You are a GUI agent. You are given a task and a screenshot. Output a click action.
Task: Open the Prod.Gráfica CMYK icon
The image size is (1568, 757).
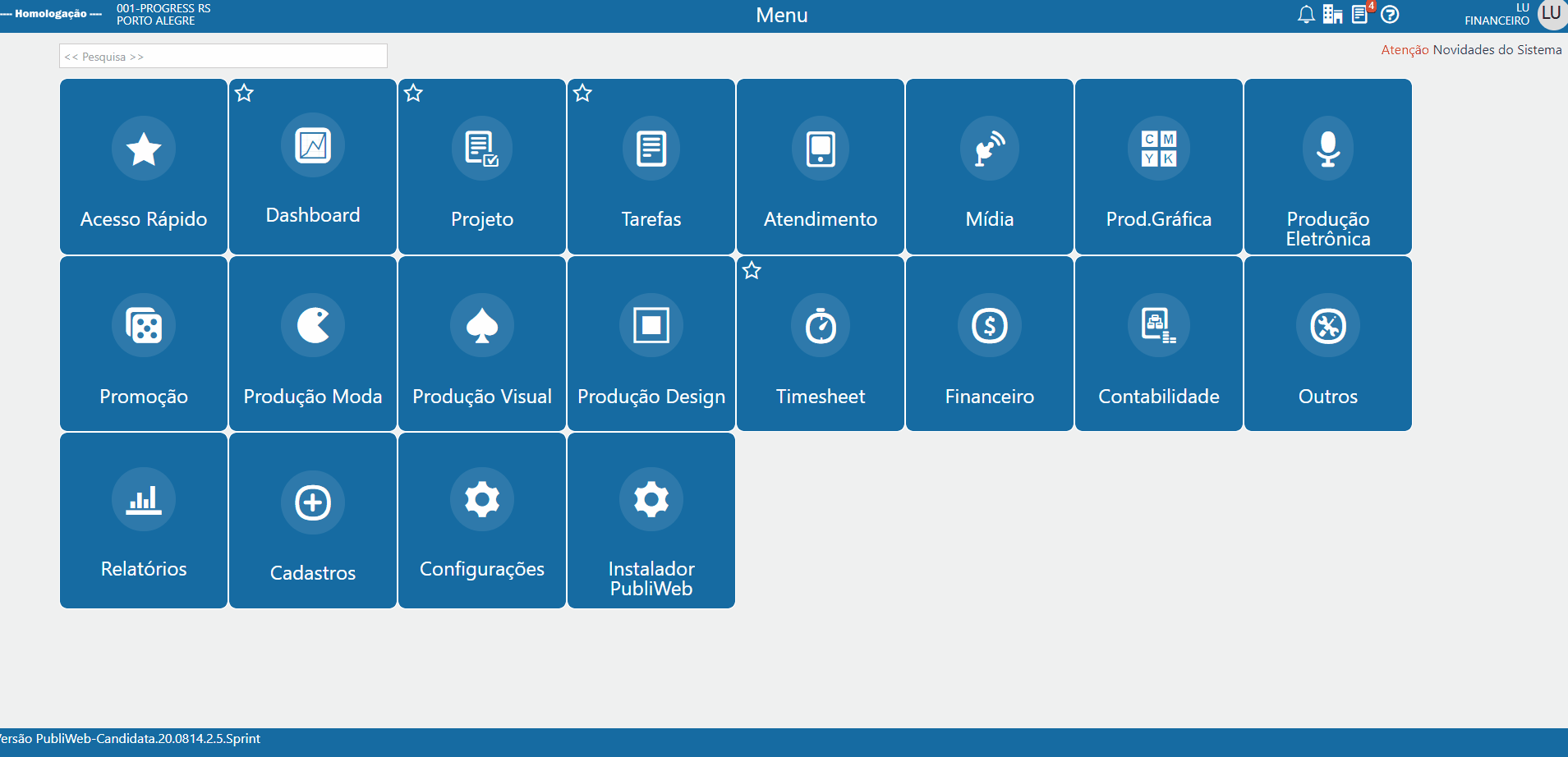click(x=1159, y=149)
